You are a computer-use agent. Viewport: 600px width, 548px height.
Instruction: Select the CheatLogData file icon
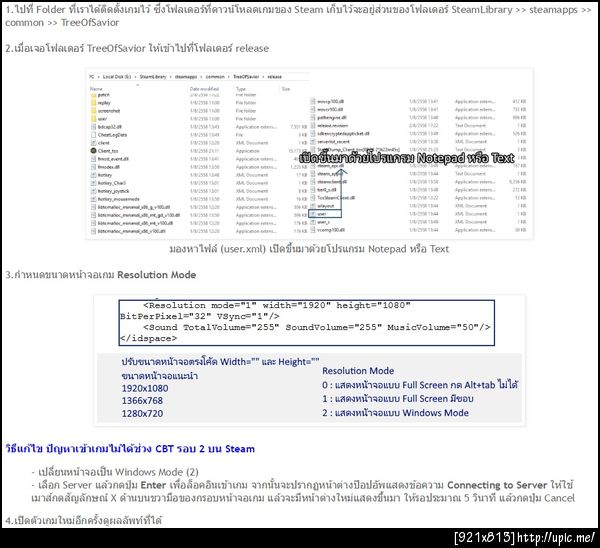pos(93,135)
